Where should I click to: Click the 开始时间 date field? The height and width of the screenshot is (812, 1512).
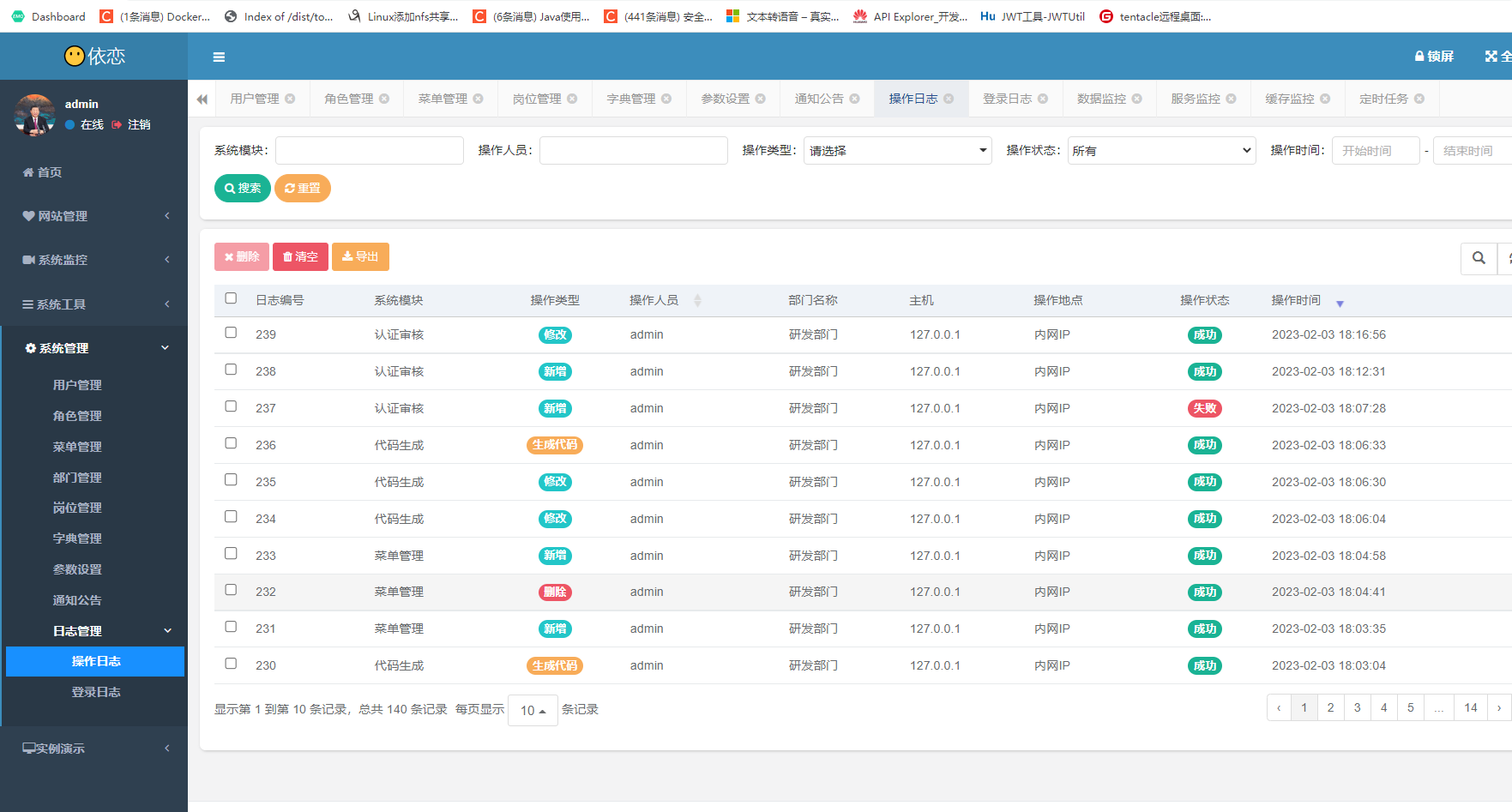1376,151
